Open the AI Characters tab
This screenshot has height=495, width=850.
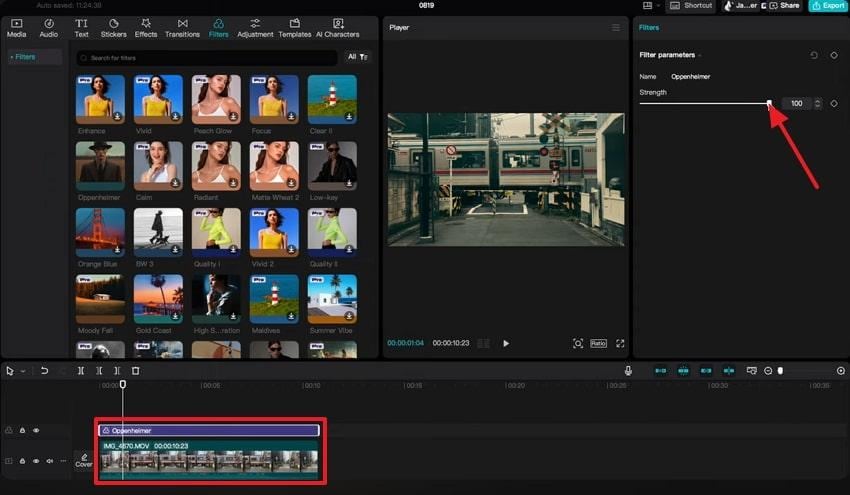(x=338, y=28)
